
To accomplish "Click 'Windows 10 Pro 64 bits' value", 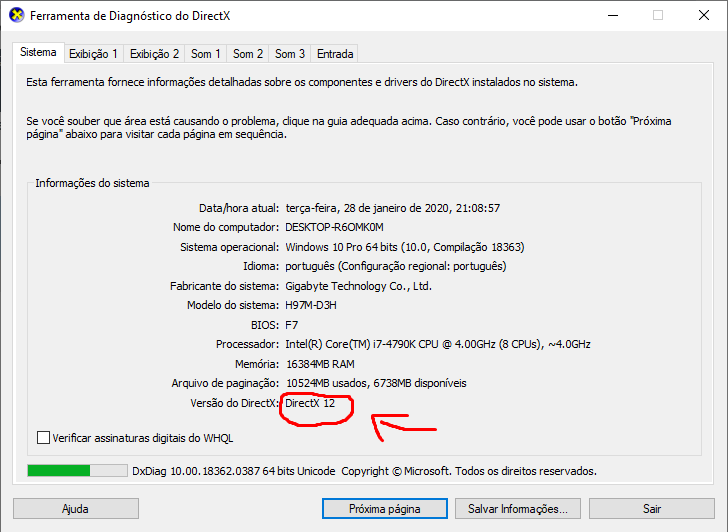I will [x=341, y=247].
